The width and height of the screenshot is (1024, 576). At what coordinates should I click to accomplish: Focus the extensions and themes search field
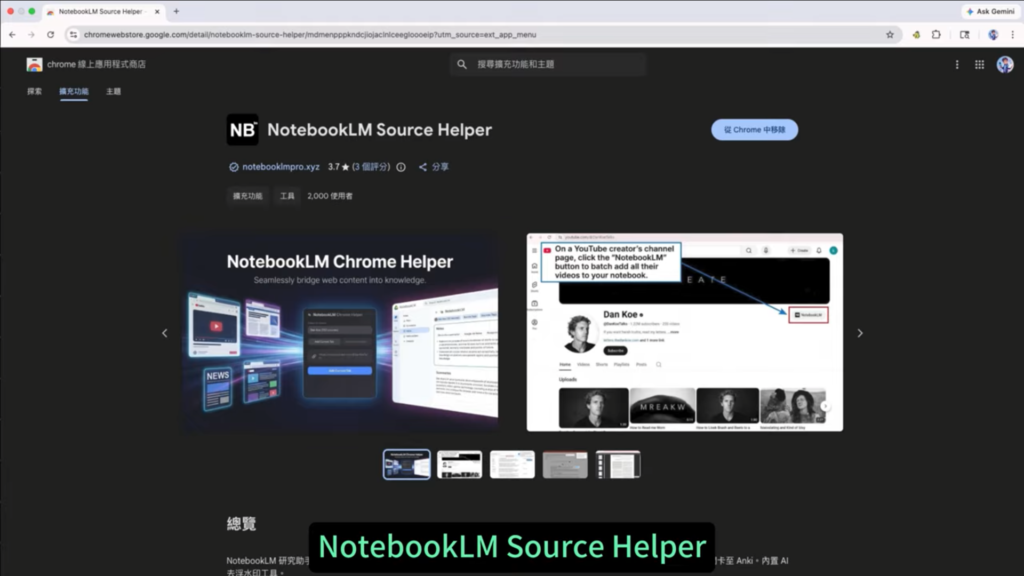[548, 64]
